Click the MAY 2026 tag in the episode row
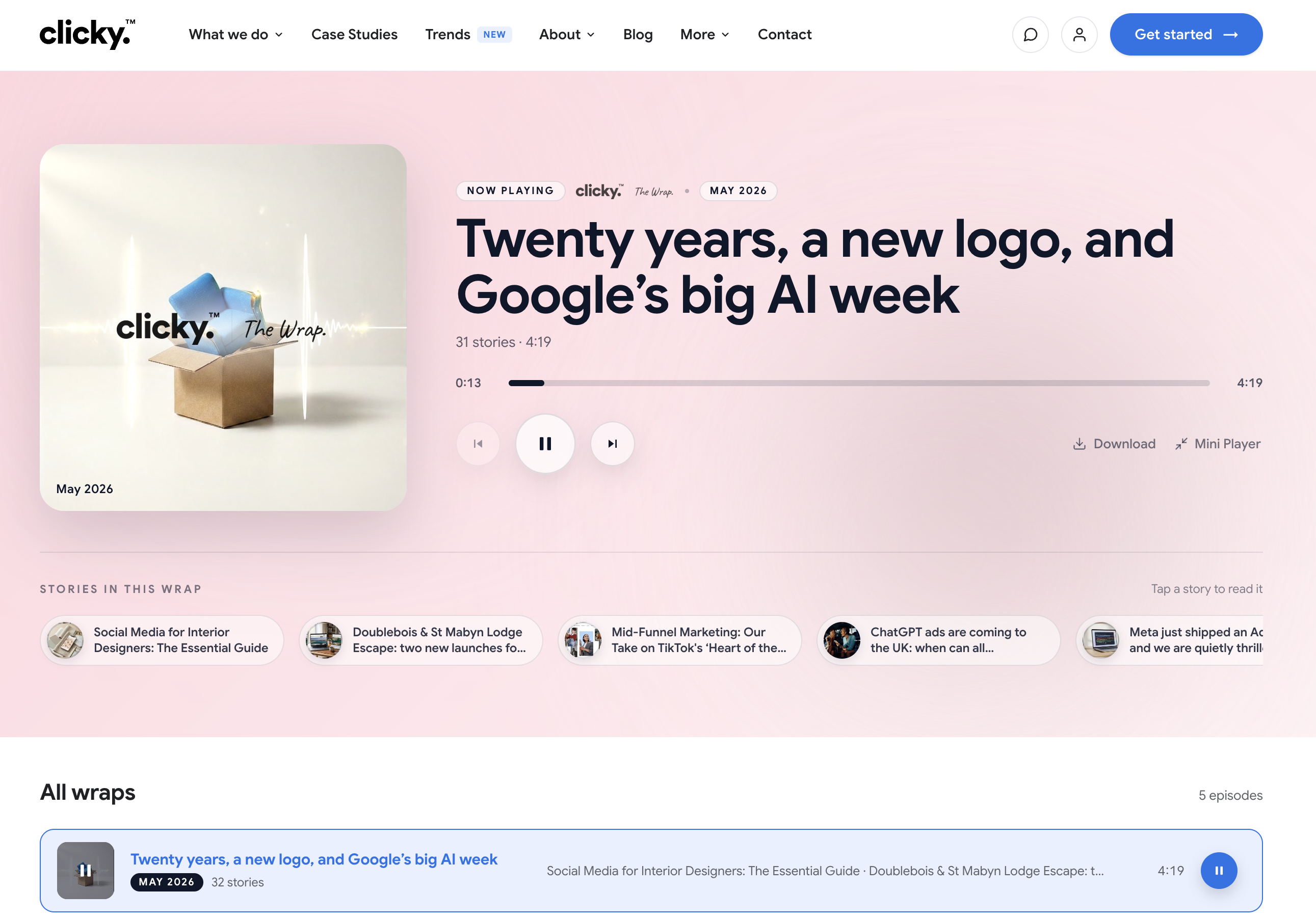This screenshot has width=1316, height=919. click(167, 882)
